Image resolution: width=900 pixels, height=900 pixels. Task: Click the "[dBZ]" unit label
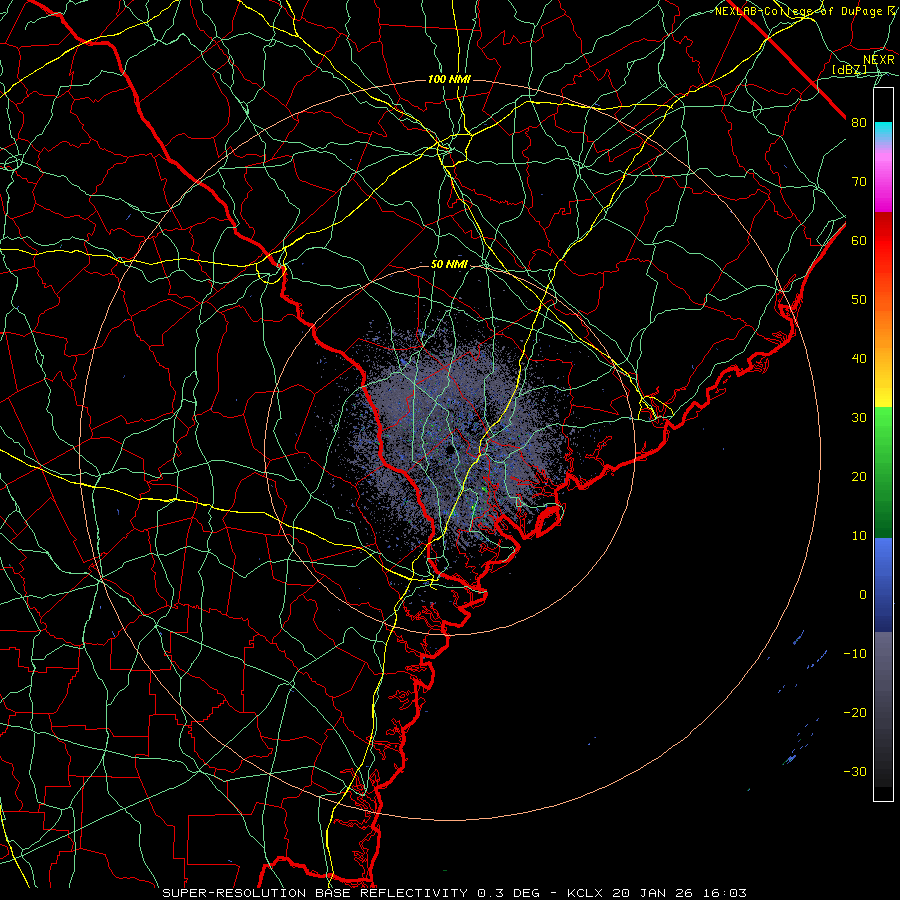point(849,70)
